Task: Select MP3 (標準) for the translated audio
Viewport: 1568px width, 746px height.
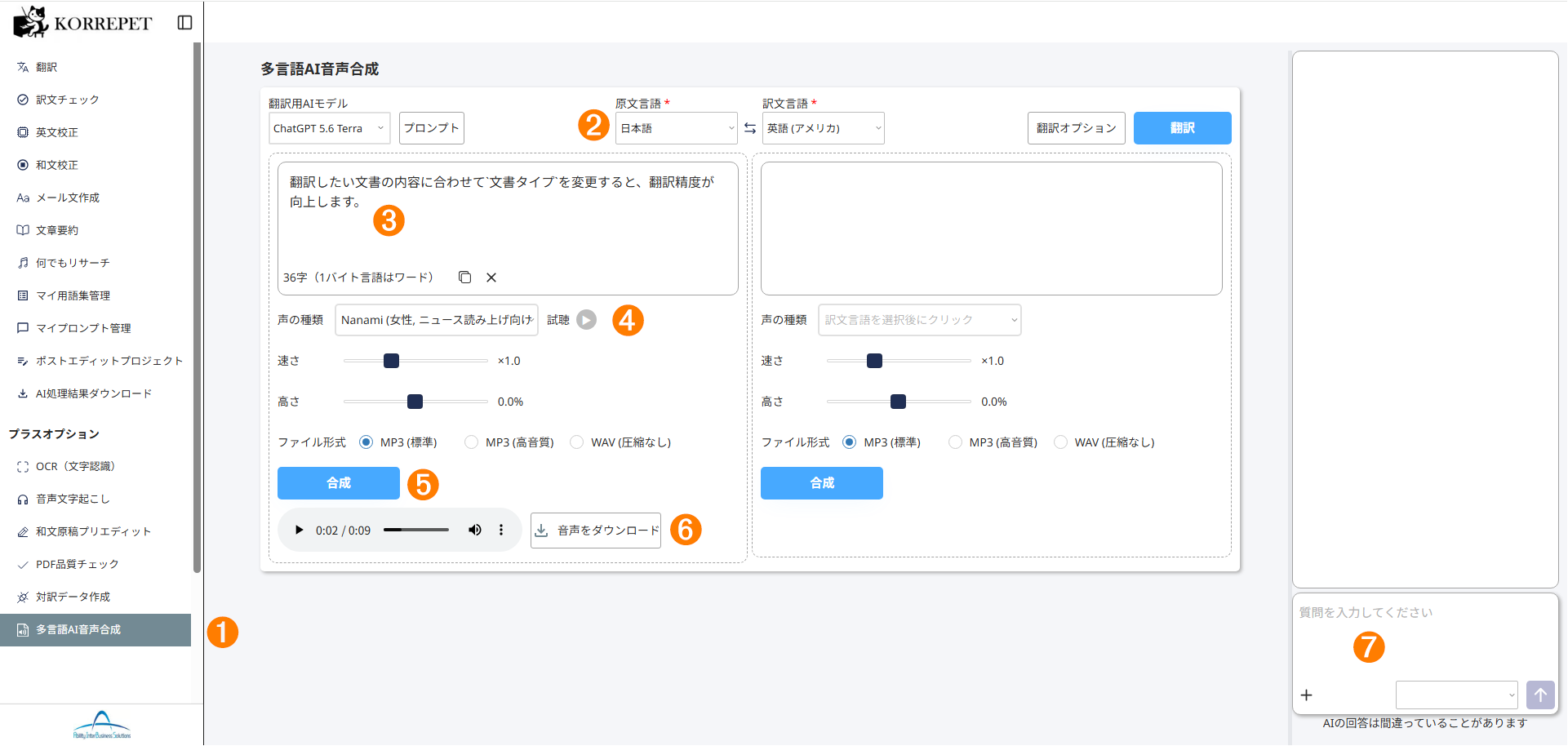Action: 849,442
